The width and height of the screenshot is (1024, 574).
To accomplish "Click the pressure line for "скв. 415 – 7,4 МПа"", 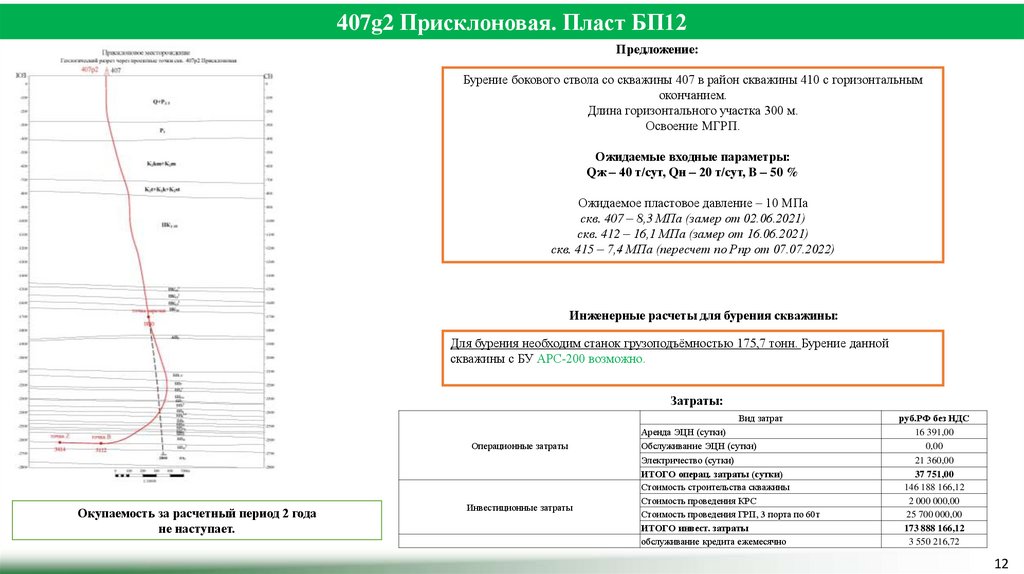I will click(692, 249).
